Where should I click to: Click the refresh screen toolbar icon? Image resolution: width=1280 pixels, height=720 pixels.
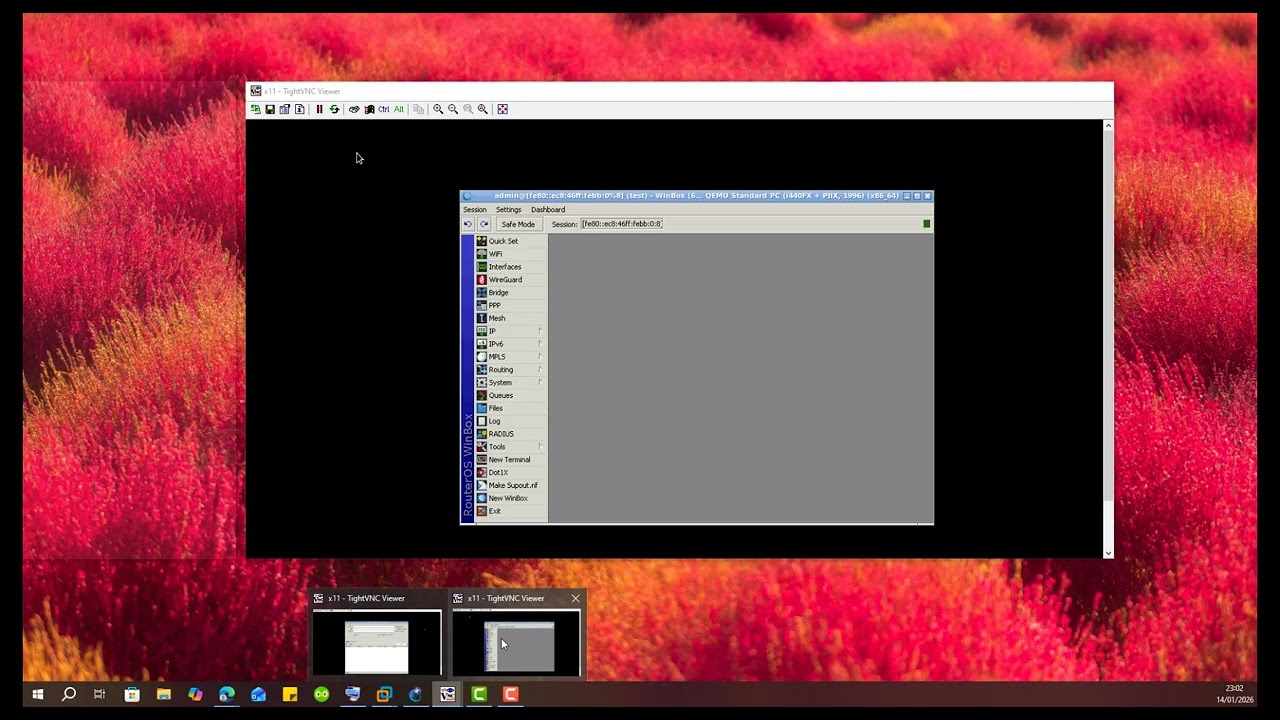334,109
